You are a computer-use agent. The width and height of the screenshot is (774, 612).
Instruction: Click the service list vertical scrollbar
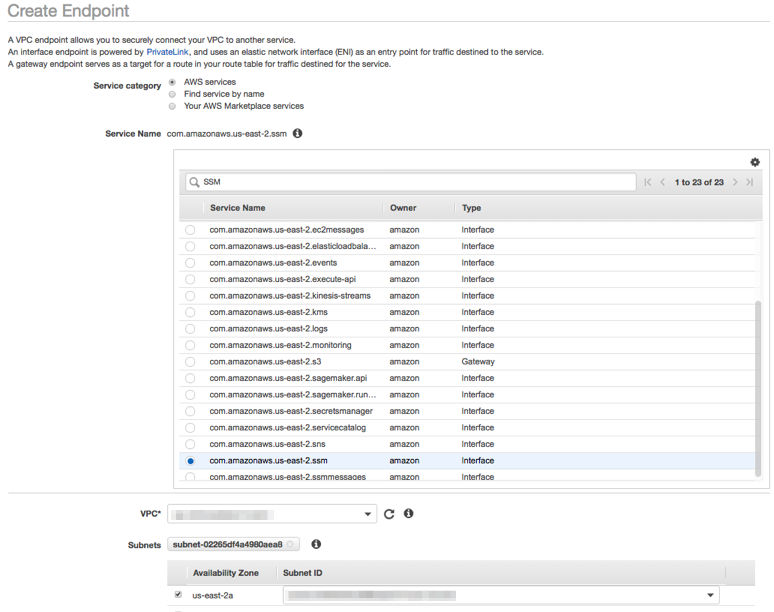tap(758, 388)
